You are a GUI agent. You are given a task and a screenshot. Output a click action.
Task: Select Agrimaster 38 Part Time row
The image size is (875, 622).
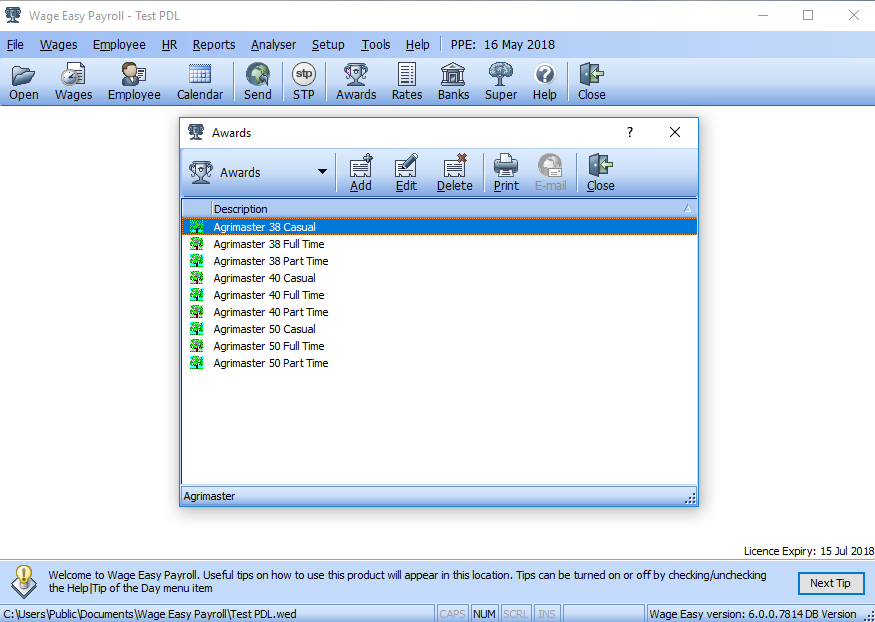coord(439,261)
